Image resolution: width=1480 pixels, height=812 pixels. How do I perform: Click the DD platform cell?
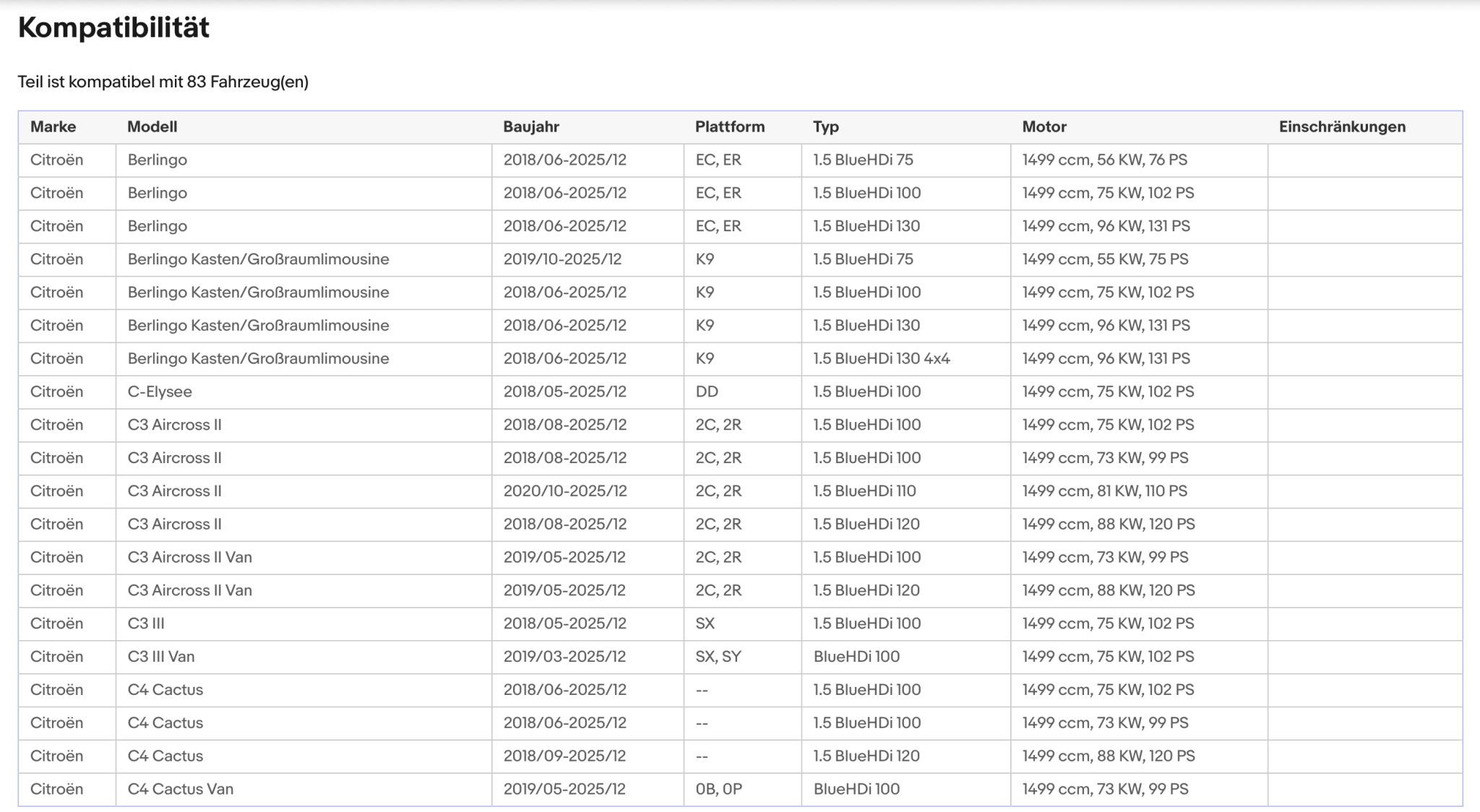(742, 392)
